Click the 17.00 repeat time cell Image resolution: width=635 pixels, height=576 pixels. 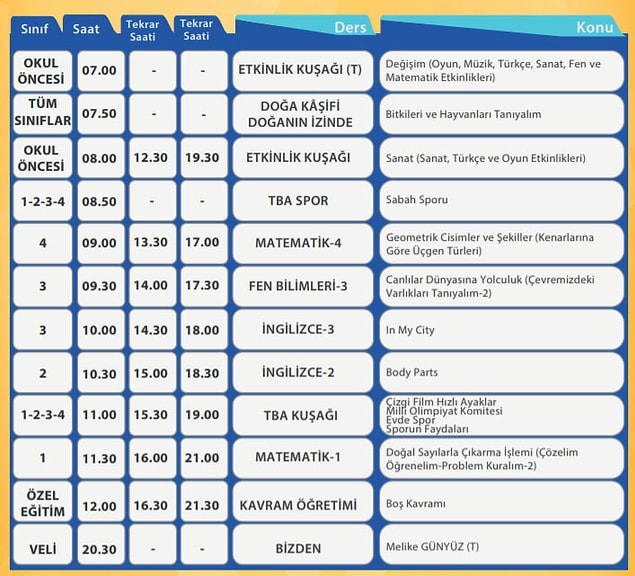point(204,243)
